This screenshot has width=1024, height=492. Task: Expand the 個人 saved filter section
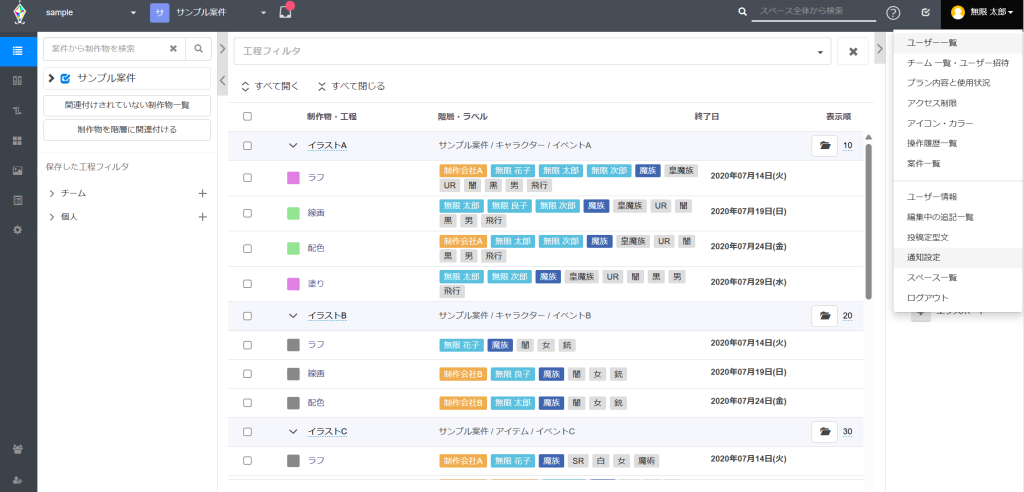tap(51, 216)
